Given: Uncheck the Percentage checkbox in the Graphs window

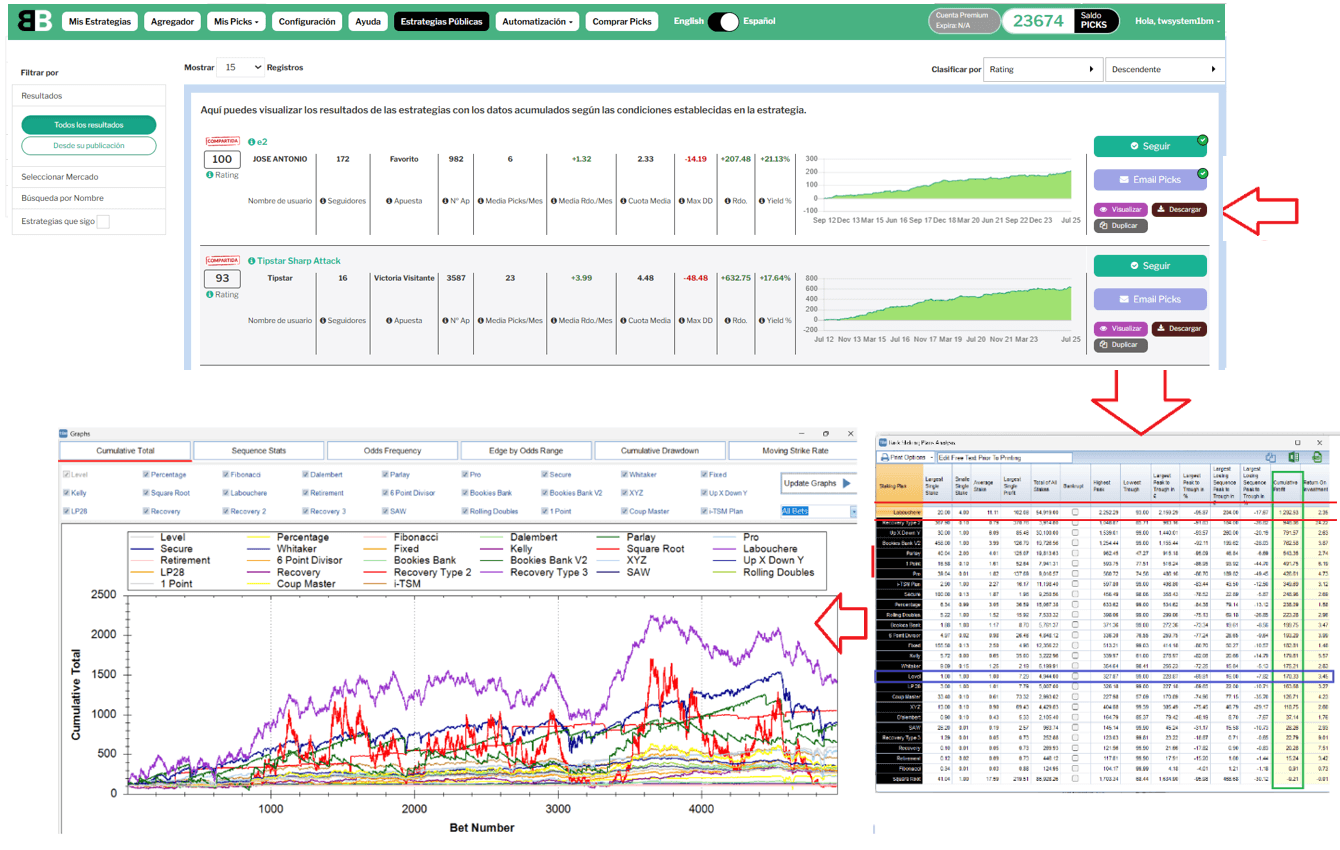Looking at the screenshot, I should point(146,475).
